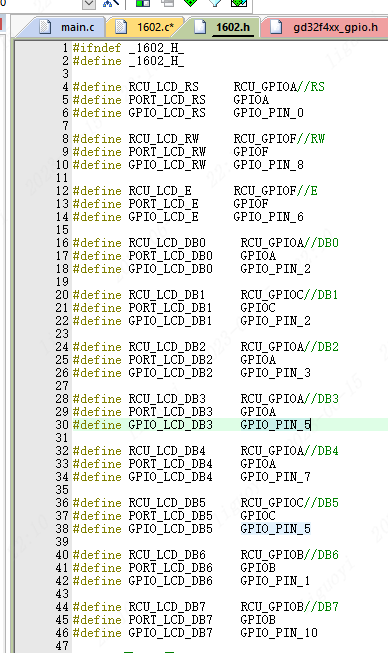Click PORT_LCD_DB7 on line 45
The image size is (388, 653).
coord(171,620)
